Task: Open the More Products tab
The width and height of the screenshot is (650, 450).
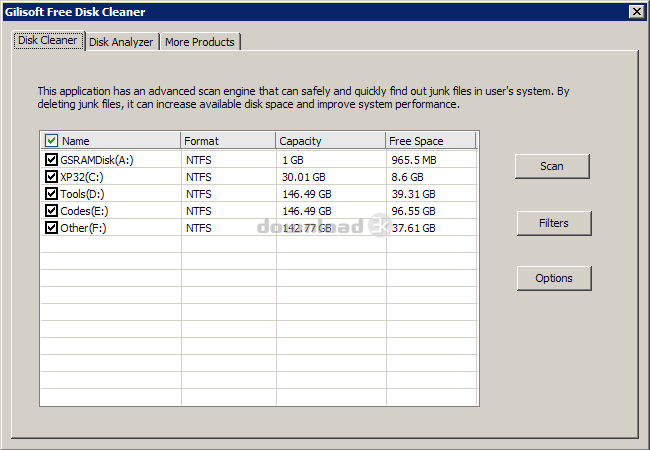Action: (x=200, y=42)
